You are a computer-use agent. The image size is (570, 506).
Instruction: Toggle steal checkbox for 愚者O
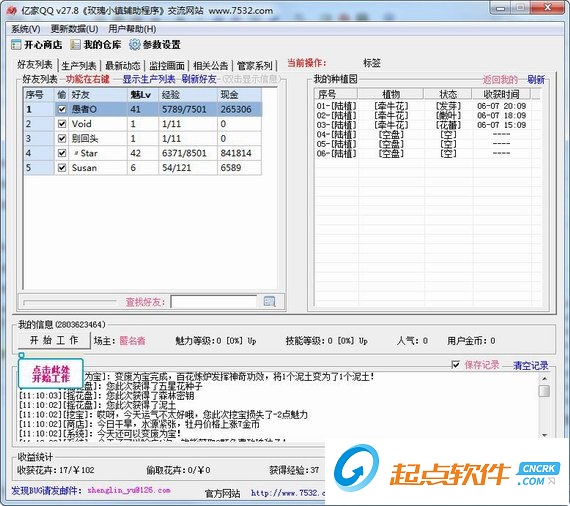coord(62,109)
